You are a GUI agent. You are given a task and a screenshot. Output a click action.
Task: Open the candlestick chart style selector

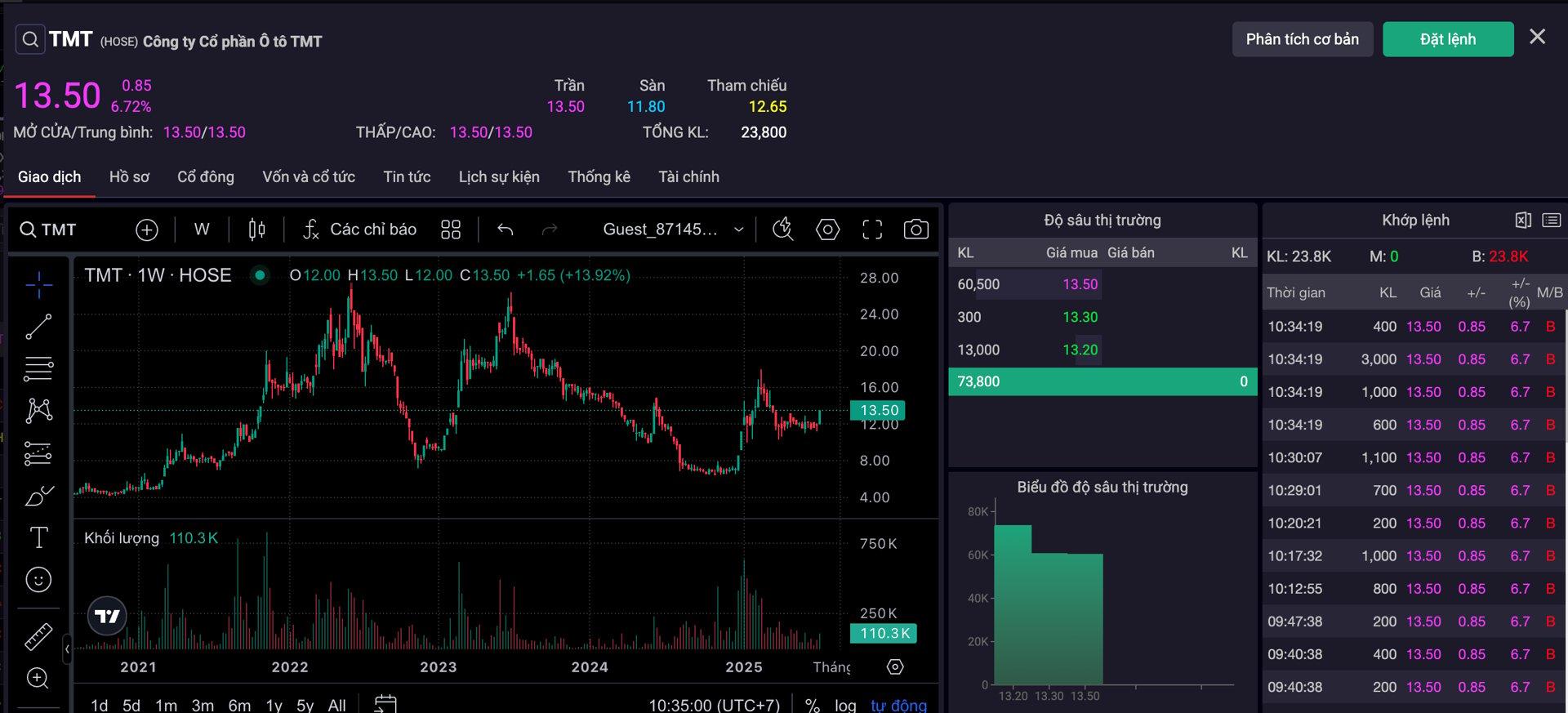click(x=256, y=229)
